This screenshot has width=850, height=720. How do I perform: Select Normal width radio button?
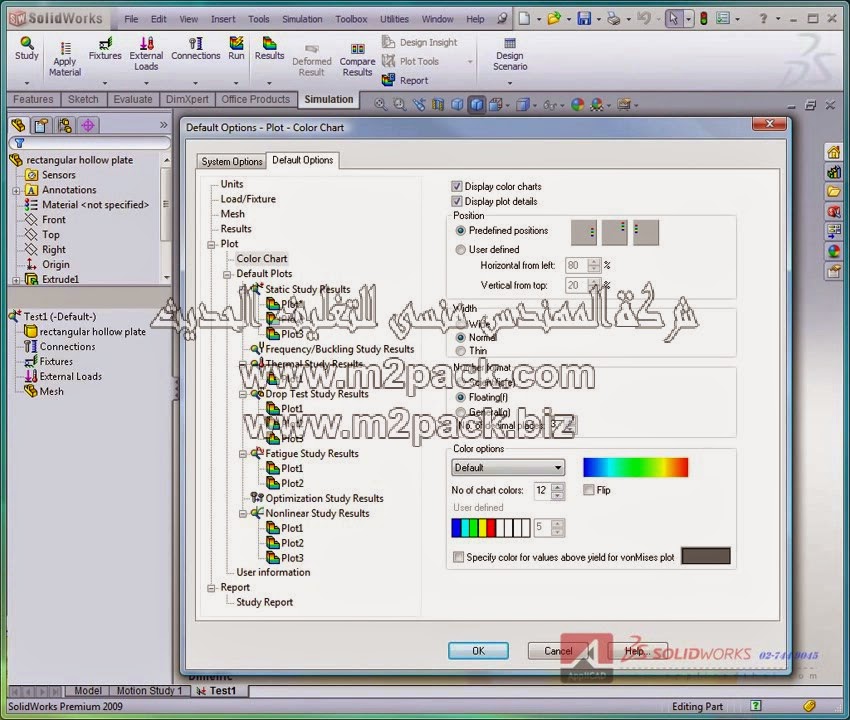pos(461,337)
